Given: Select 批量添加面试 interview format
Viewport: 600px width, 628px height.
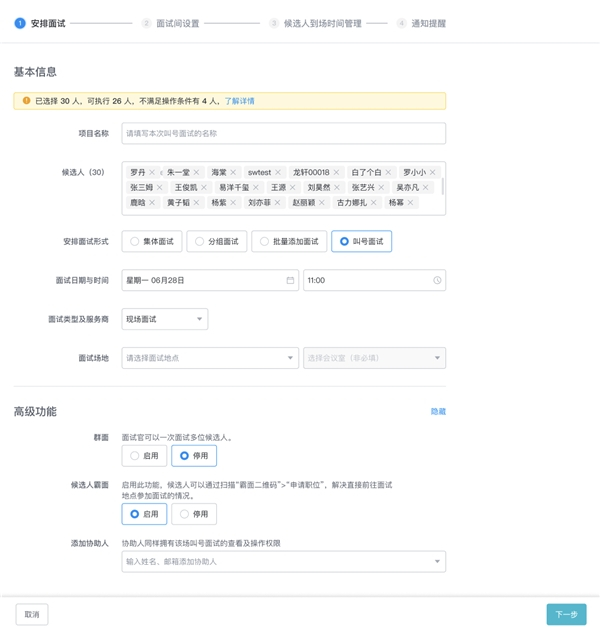Looking at the screenshot, I should [x=289, y=242].
